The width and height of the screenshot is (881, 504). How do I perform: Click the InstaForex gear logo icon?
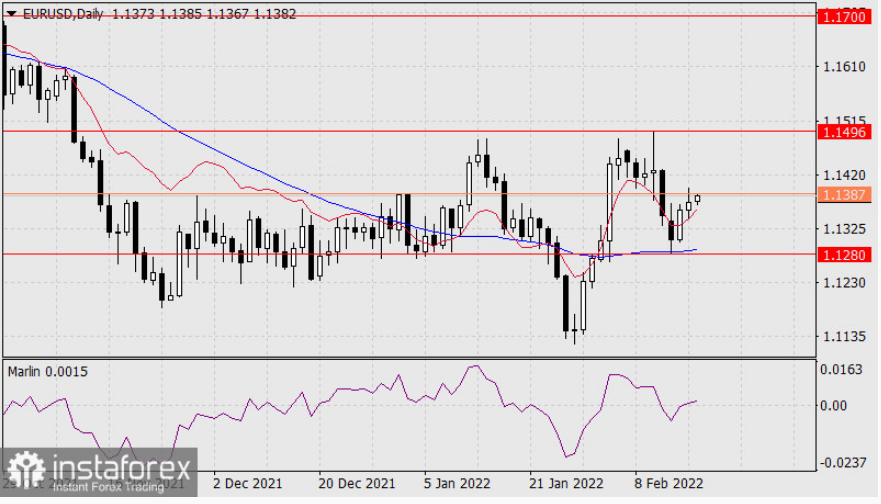pos(26,470)
